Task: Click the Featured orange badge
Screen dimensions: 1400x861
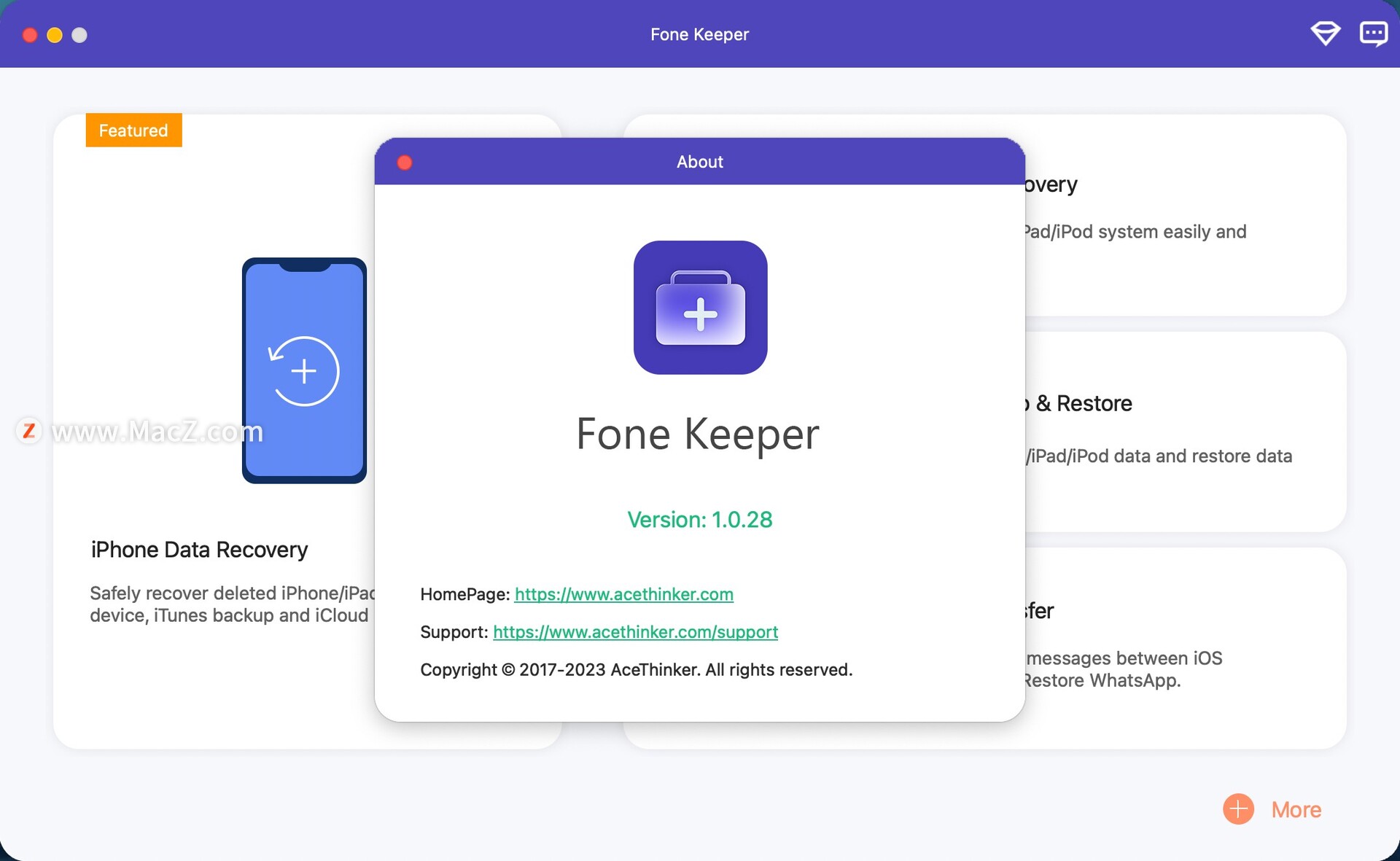Action: tap(133, 130)
